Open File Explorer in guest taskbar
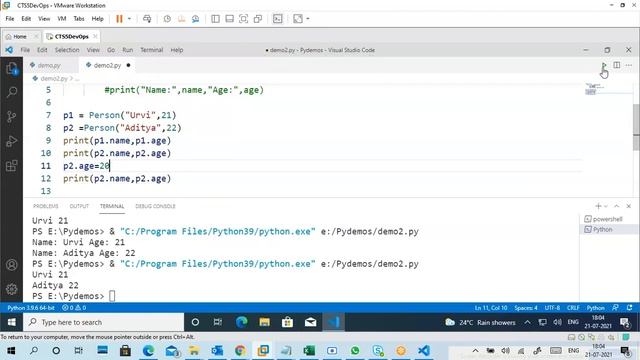Viewport: 640px width, 360px height. point(264,322)
